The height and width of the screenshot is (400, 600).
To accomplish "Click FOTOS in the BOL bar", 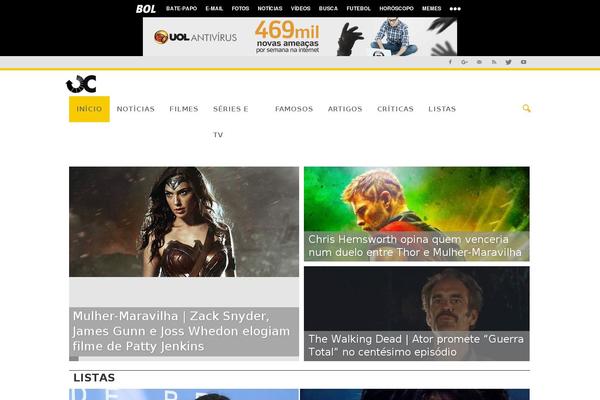I will (240, 8).
